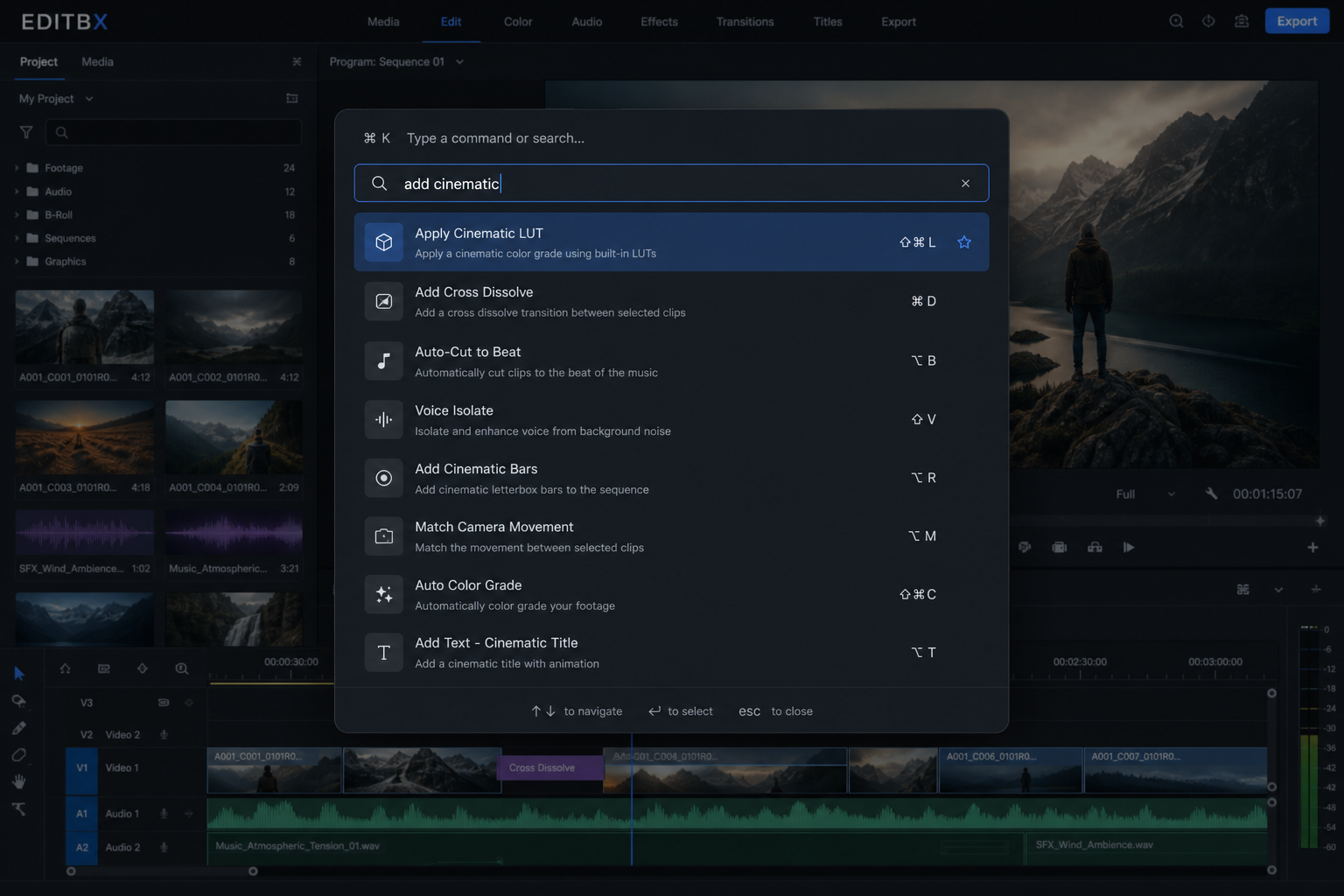This screenshot has width=1344, height=896.
Task: Click the Add Text Cinematic Title T icon
Action: point(383,653)
